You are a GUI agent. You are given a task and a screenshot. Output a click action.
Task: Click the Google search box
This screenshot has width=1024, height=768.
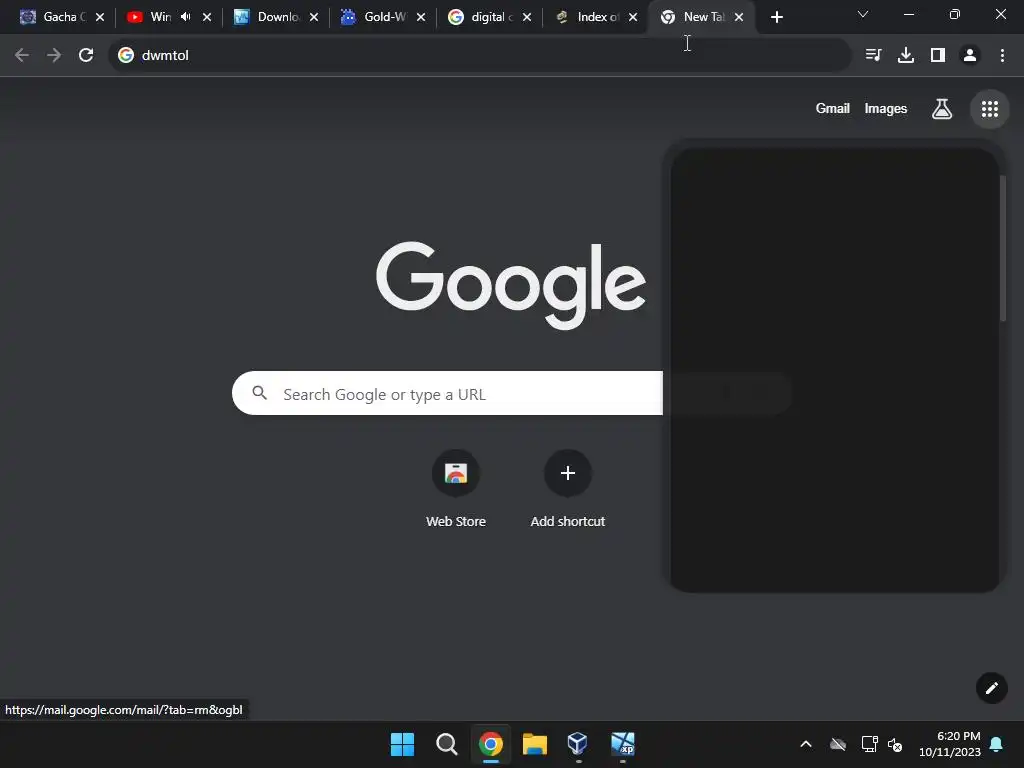click(447, 393)
